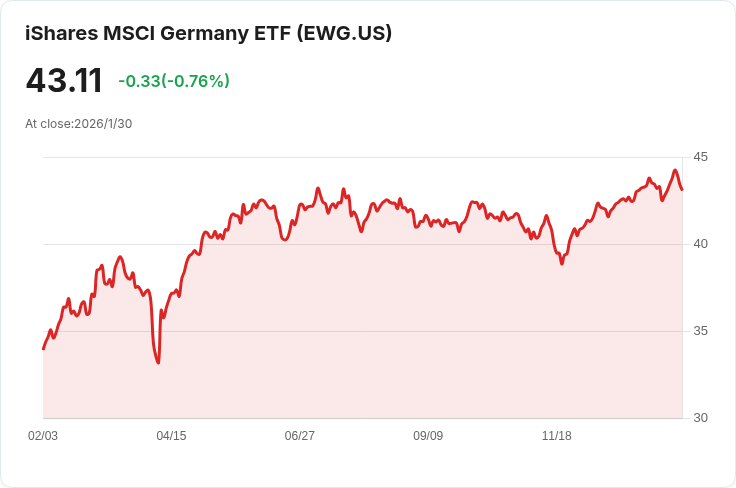
Task: Click the highest peak near chart's right end
Action: click(x=675, y=170)
